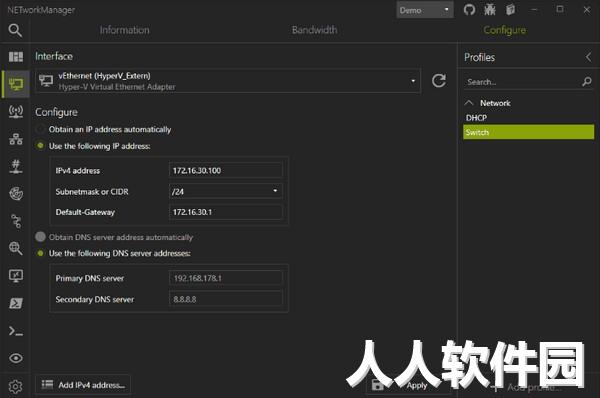This screenshot has width=600, height=398.
Task: Collapse the Network profile group
Action: click(469, 103)
